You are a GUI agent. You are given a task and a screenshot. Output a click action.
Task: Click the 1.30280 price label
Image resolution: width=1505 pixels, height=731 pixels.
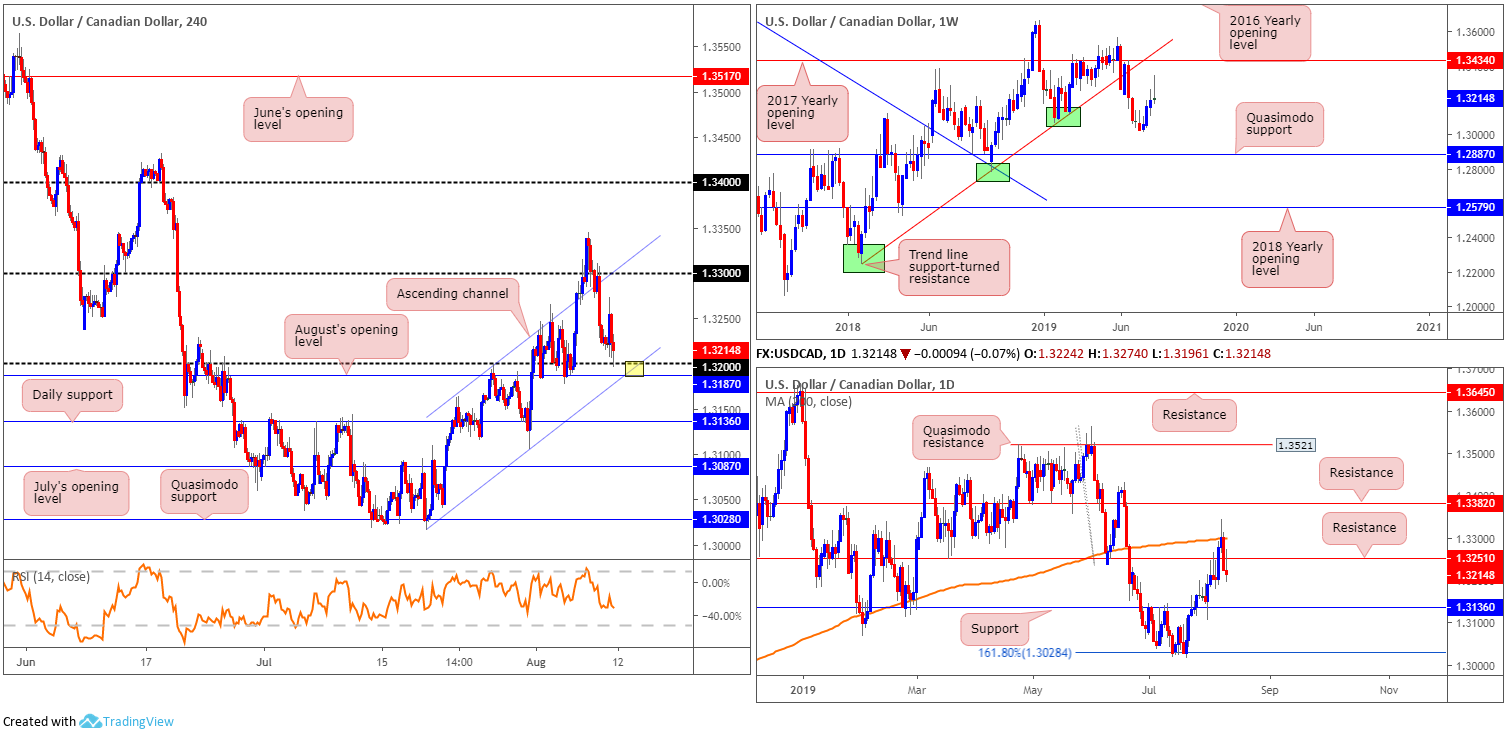click(x=719, y=519)
